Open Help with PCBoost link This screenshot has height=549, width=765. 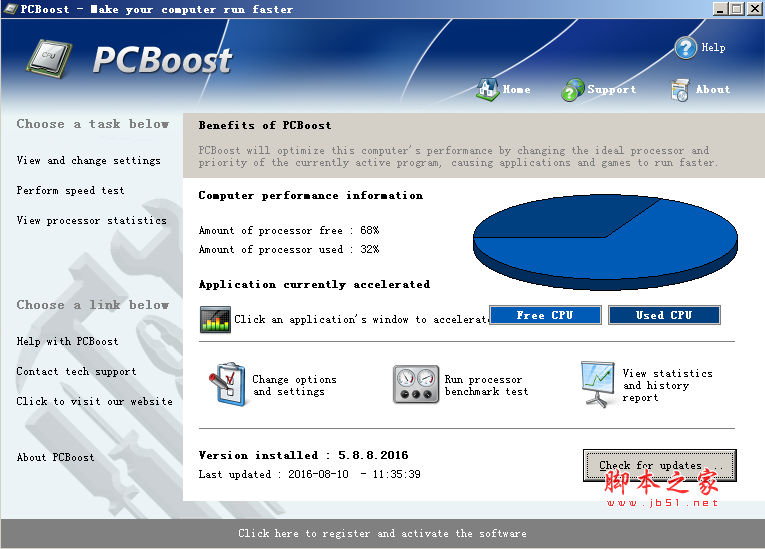(x=67, y=341)
